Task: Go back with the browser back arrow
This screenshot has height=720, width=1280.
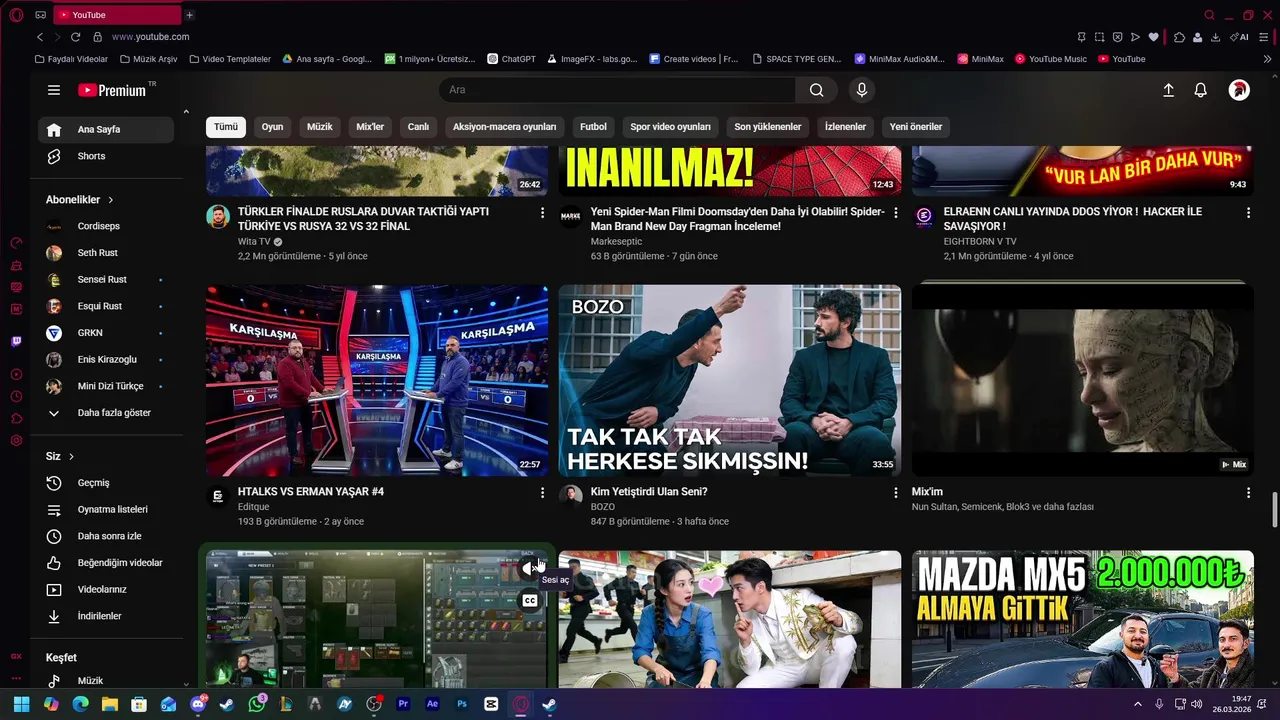Action: pyautogui.click(x=40, y=37)
